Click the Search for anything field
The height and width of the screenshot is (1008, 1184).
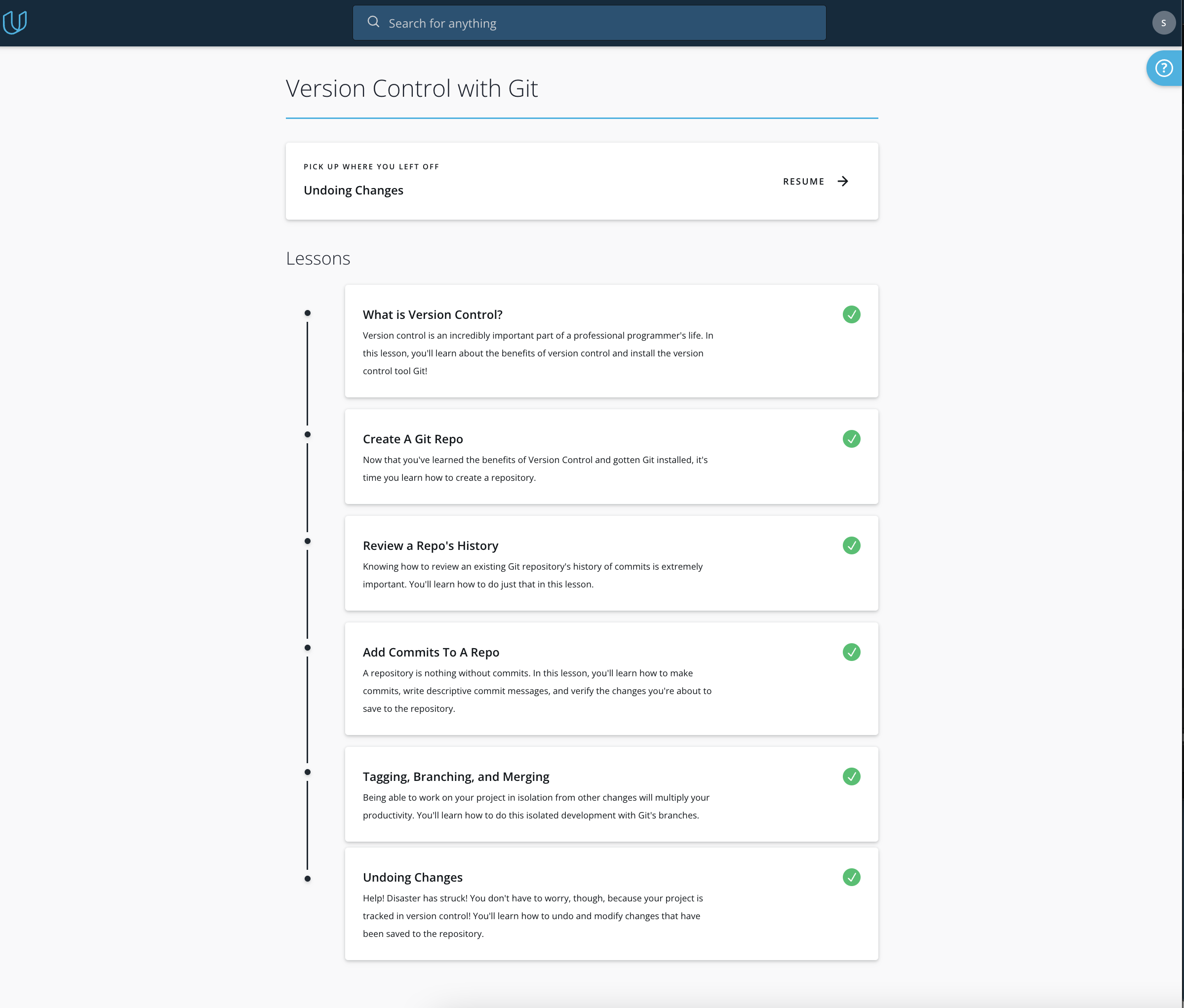589,23
